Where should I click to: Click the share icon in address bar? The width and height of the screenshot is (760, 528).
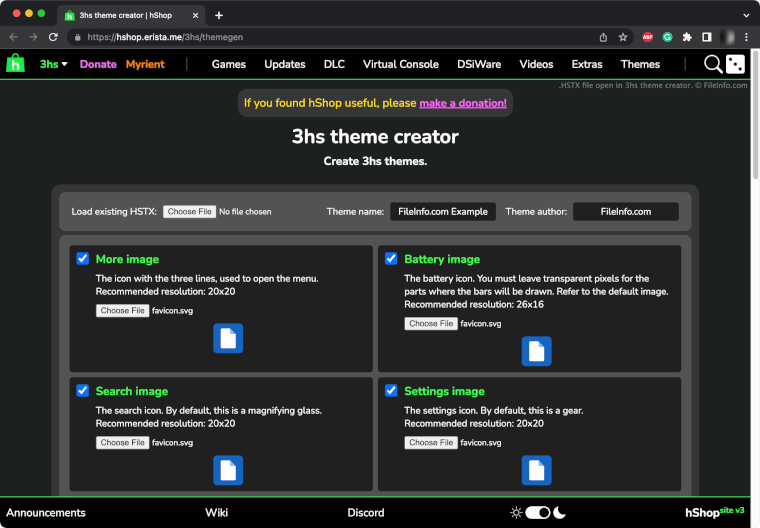603,37
